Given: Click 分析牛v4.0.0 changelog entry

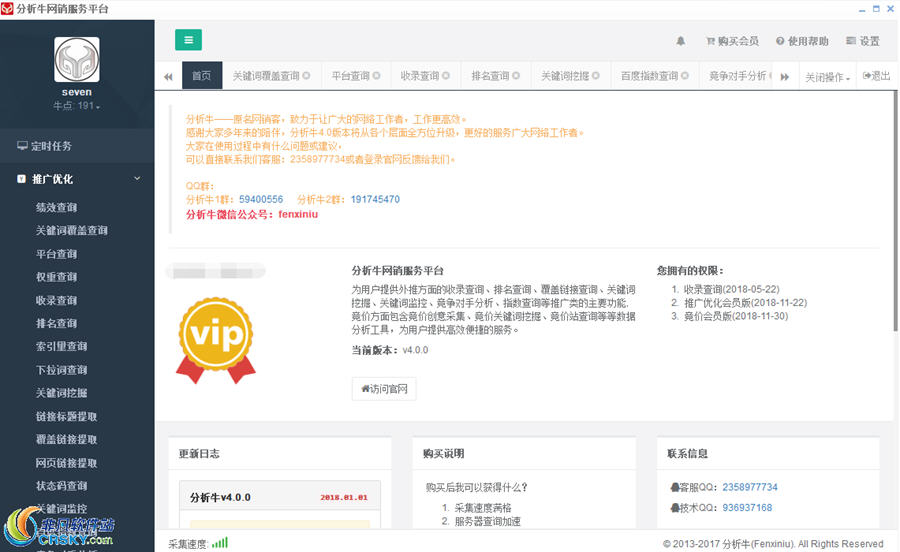Looking at the screenshot, I should (x=280, y=497).
